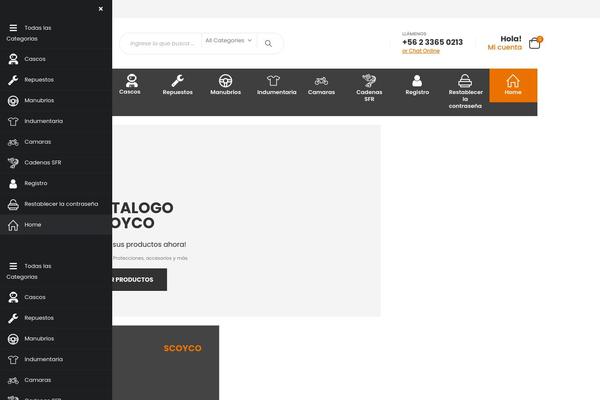Click the dark PRODUCTOS banner button
Viewport: 600px width, 400px height.
tap(139, 280)
